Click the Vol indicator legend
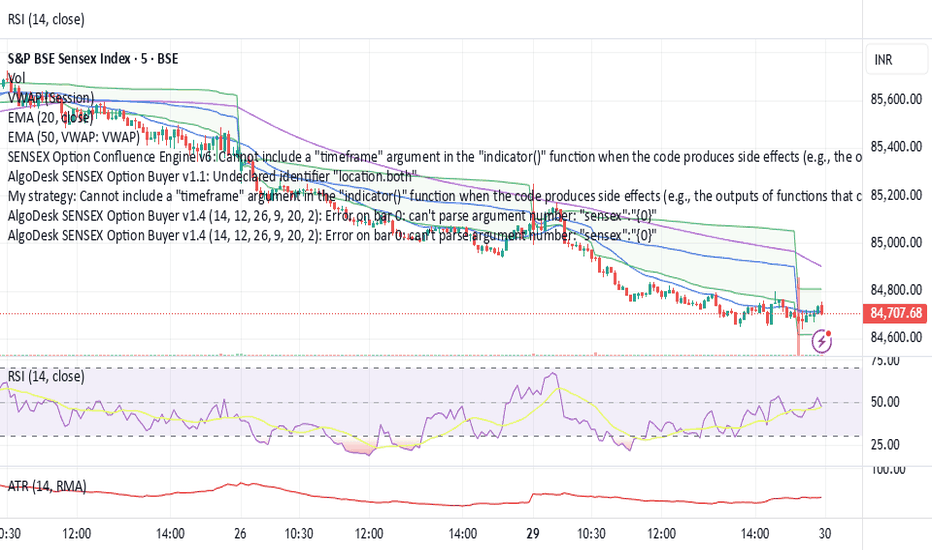 coord(17,78)
